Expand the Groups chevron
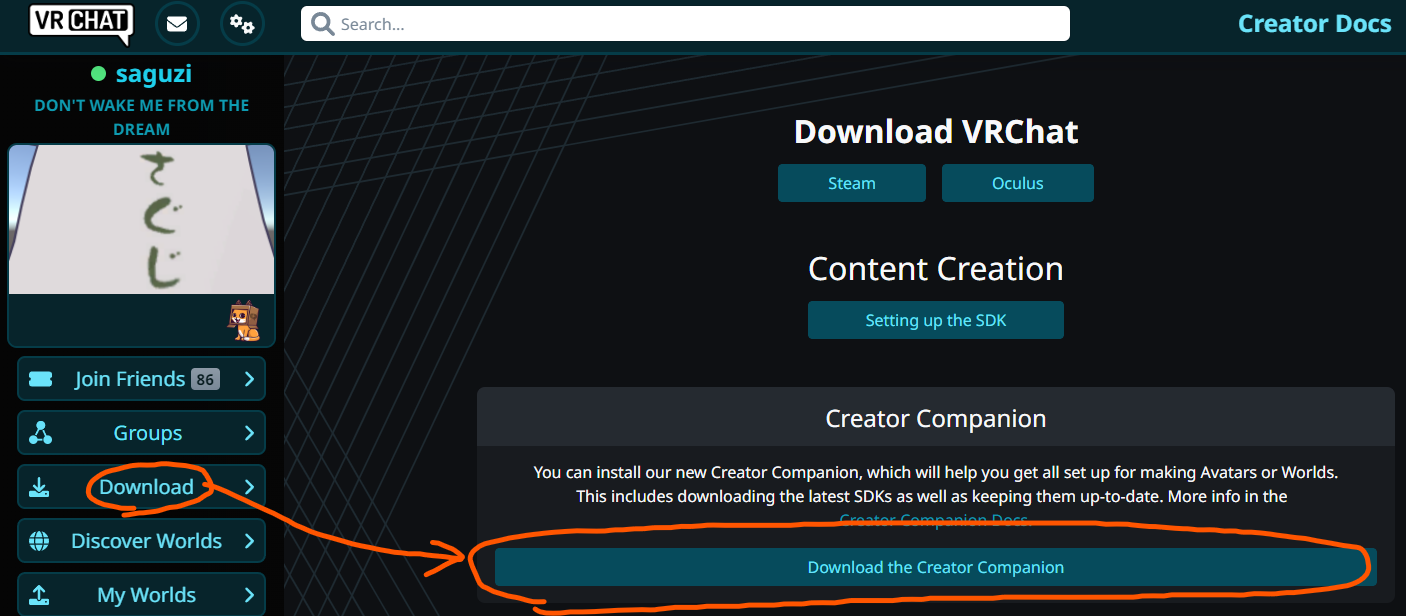This screenshot has width=1406, height=616. (x=249, y=433)
